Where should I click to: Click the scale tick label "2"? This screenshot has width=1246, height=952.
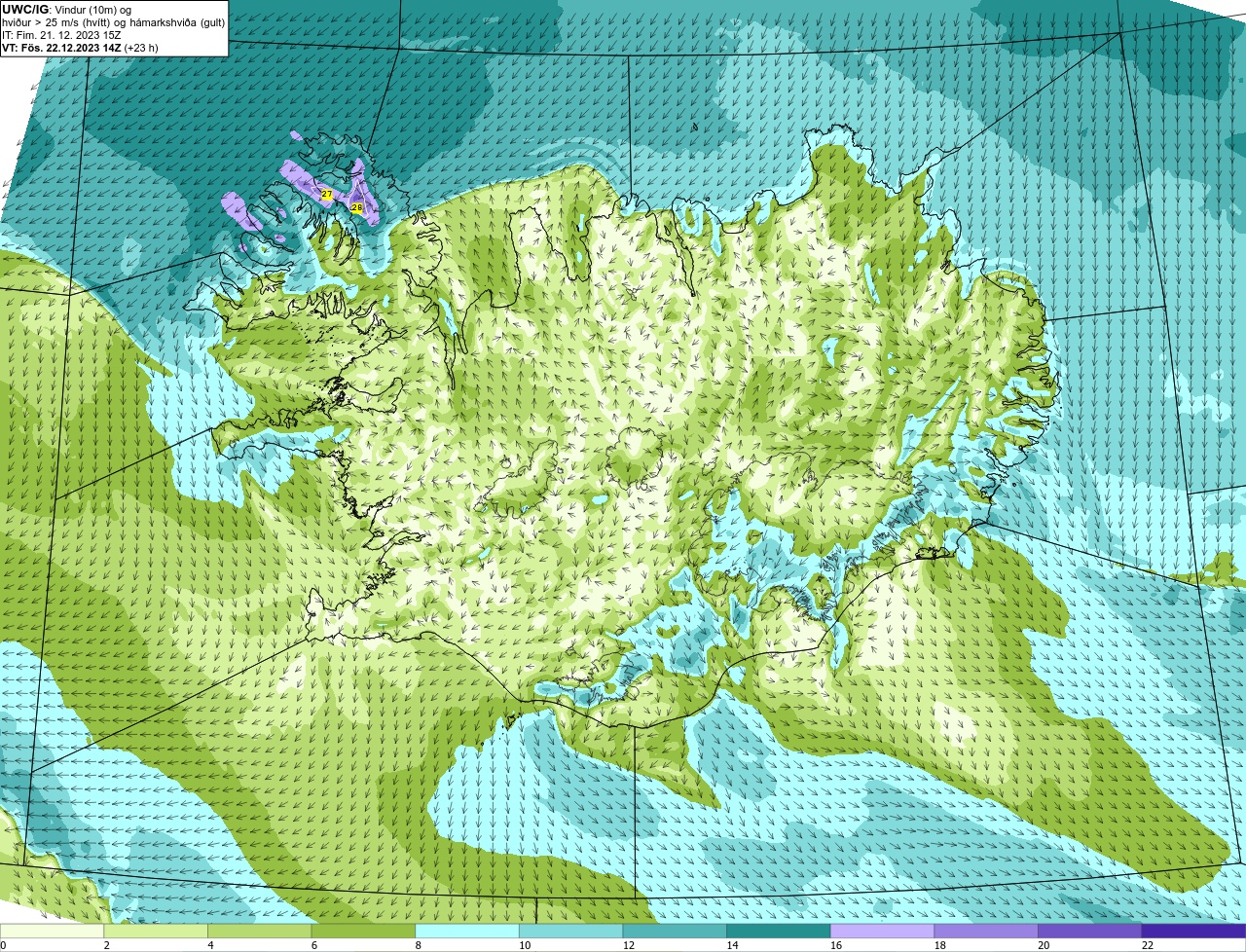click(107, 945)
